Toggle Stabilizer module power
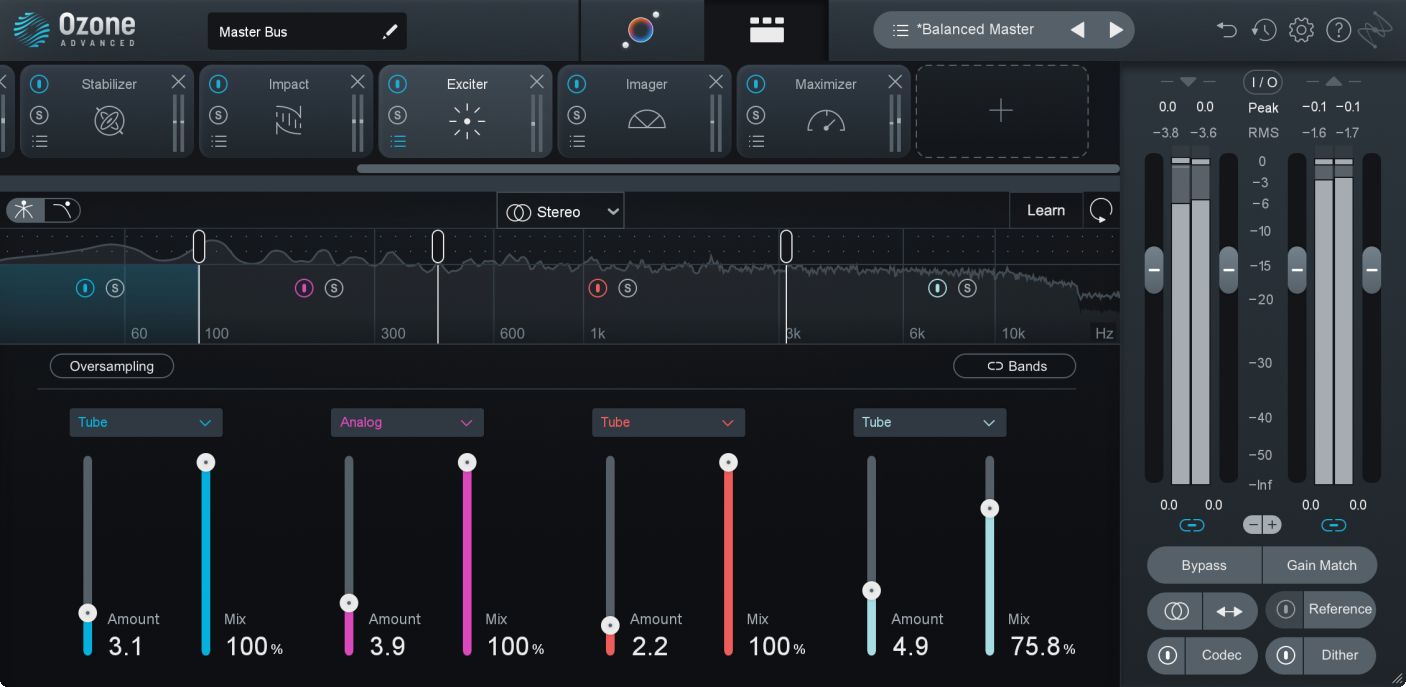Viewport: 1406px width, 687px height. [39, 84]
